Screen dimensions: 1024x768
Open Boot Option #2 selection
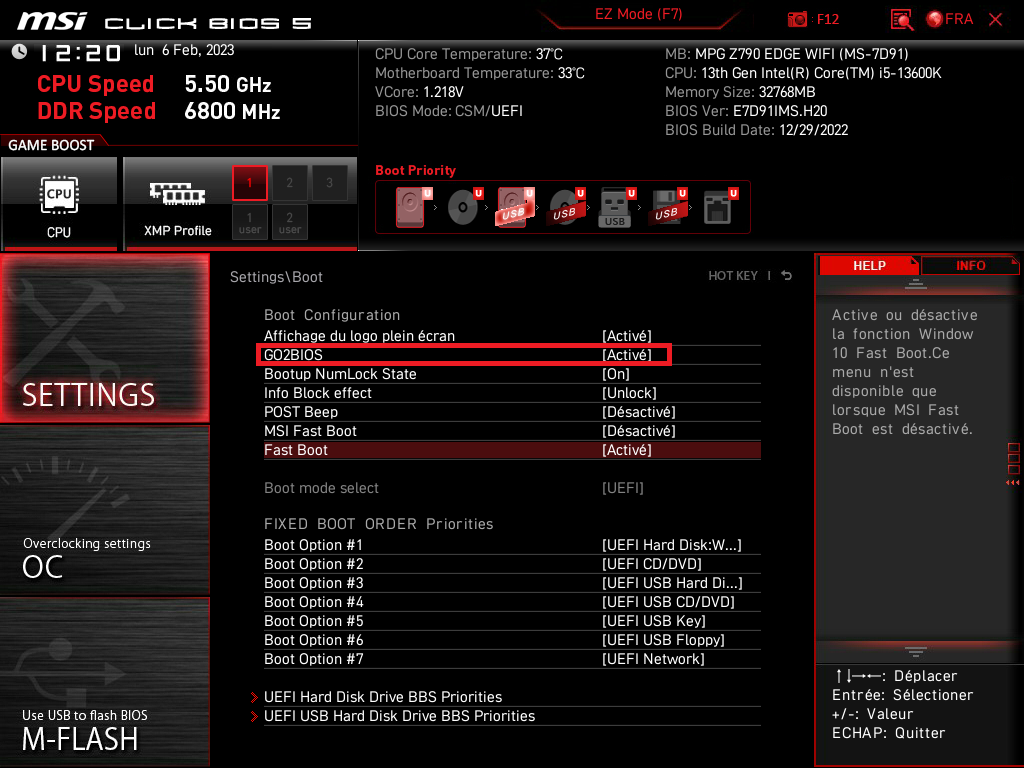512,564
